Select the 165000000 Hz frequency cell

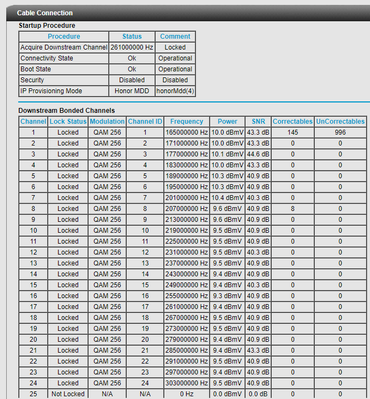point(187,132)
